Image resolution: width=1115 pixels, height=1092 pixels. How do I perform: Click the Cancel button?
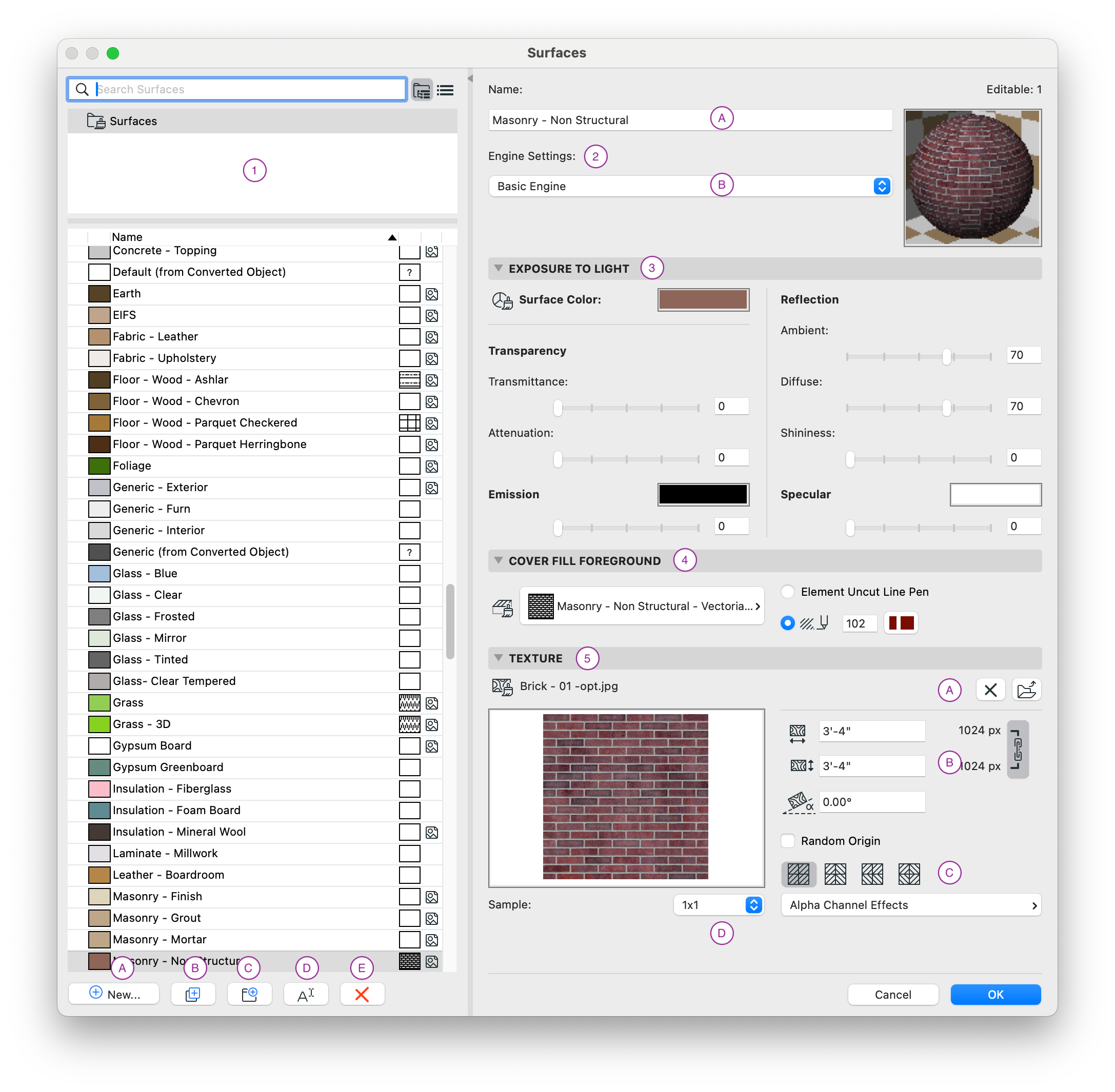[892, 995]
